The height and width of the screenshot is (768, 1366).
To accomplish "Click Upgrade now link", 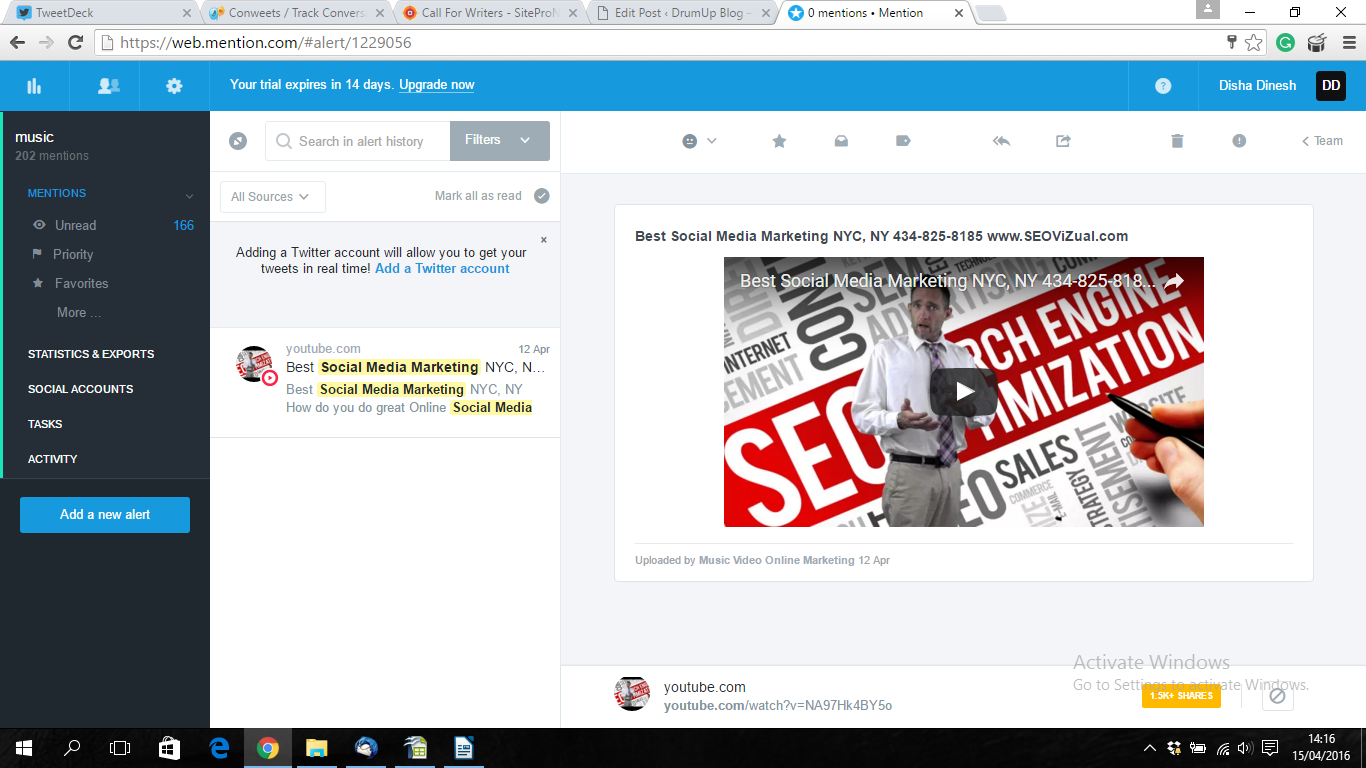I will click(x=437, y=85).
